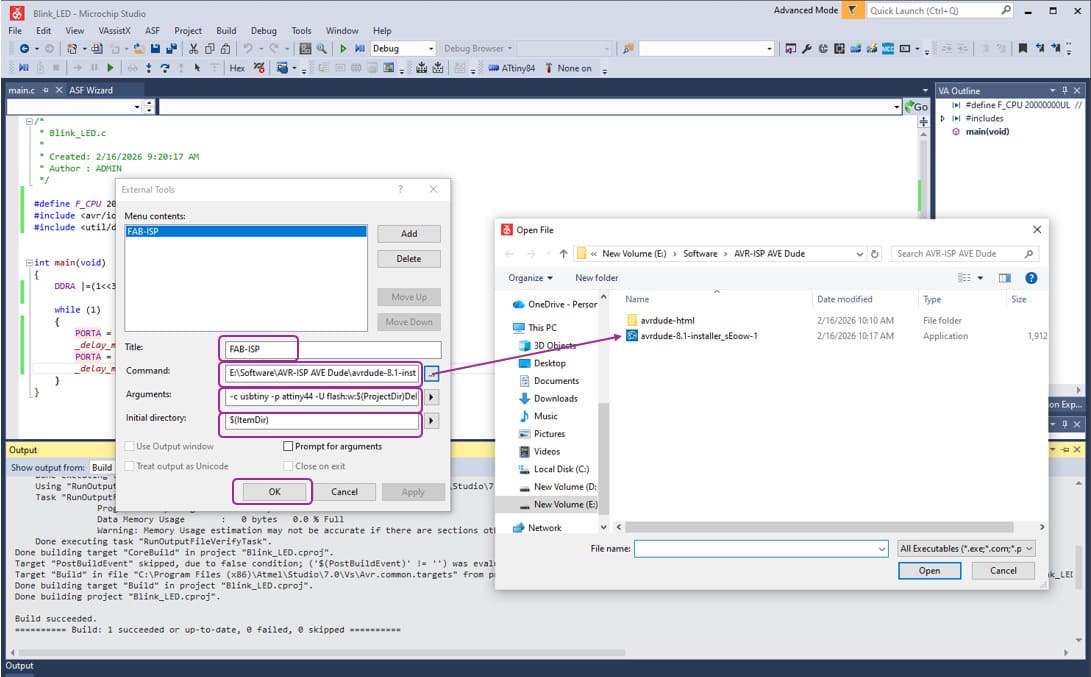
Task: Open the Initial directory macro arrow menu
Action: (431, 421)
